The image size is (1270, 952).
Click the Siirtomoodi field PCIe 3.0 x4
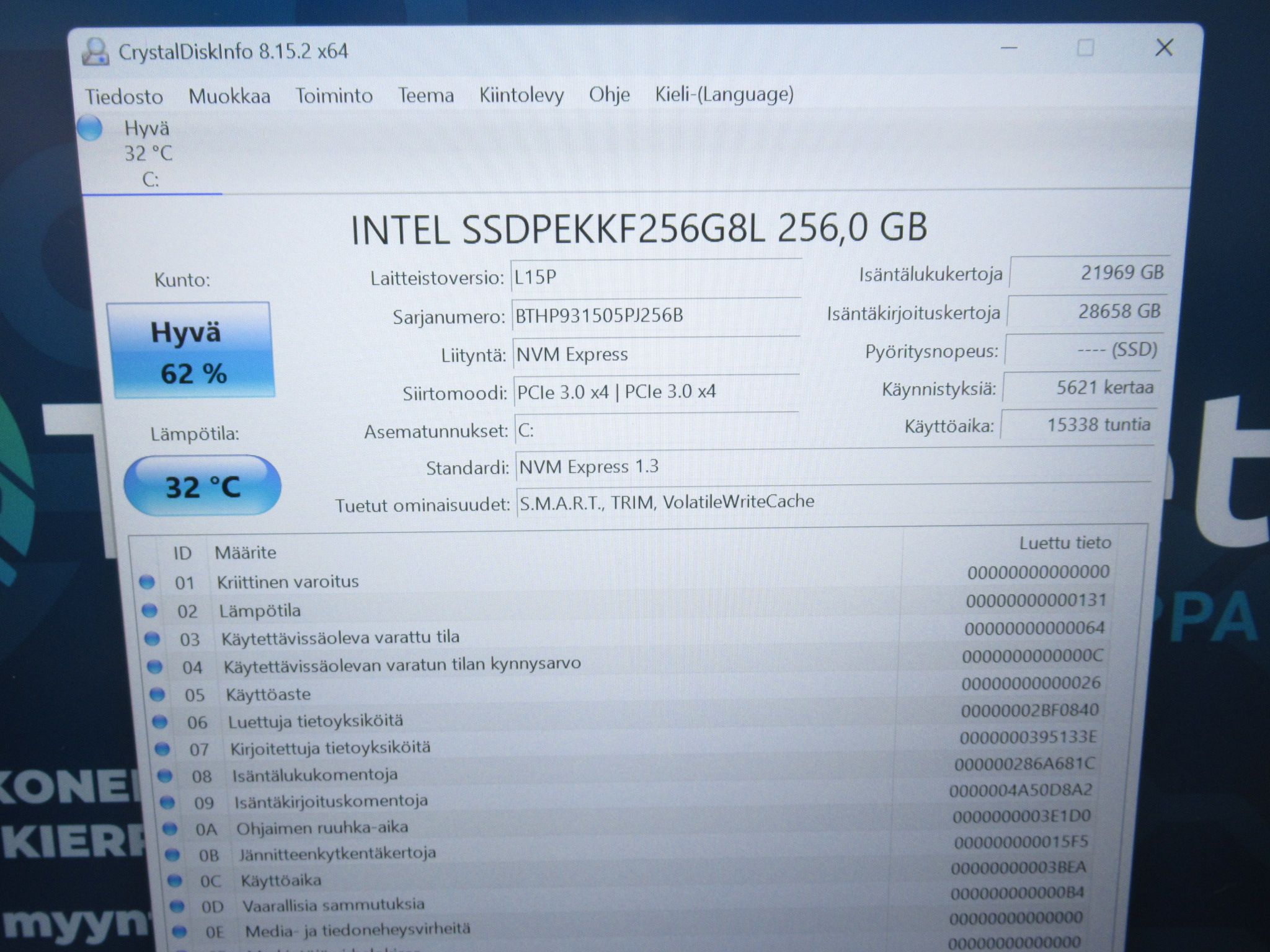(x=657, y=392)
